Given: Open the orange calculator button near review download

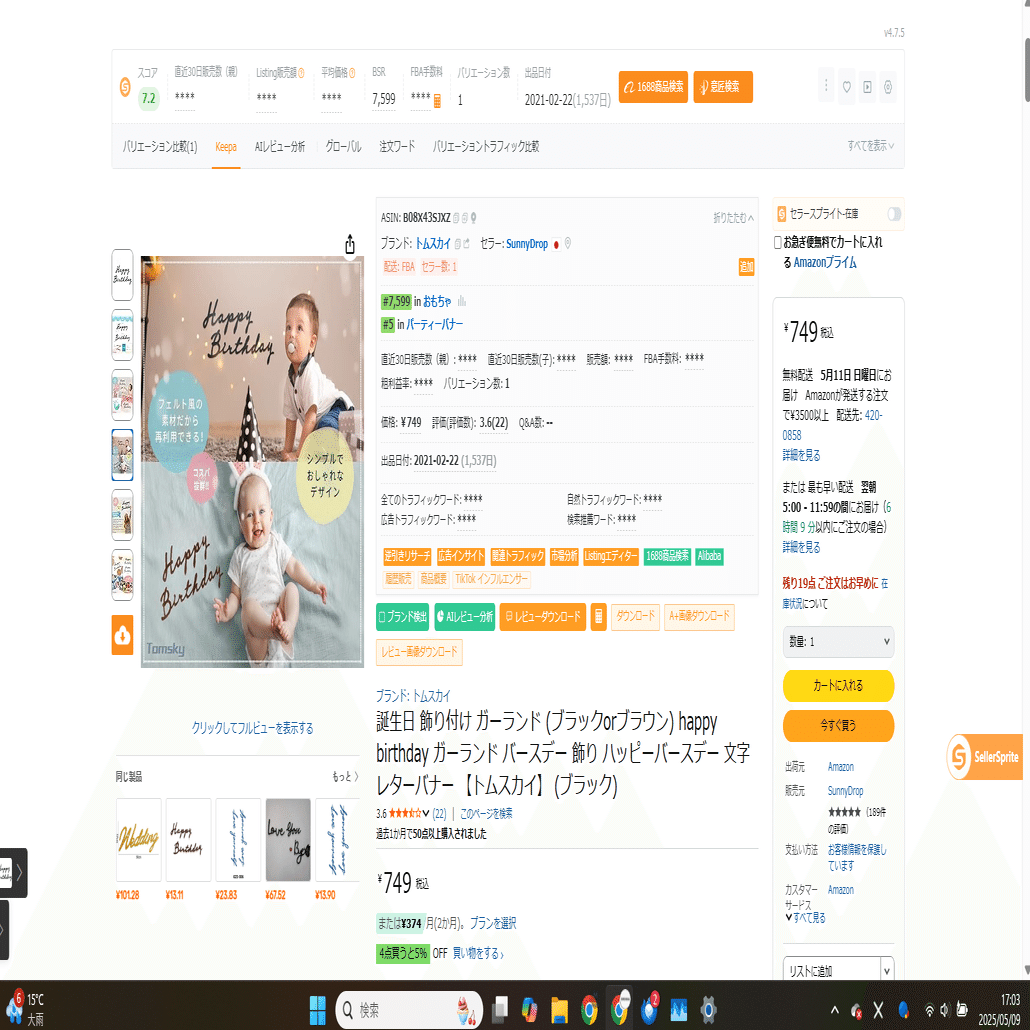Looking at the screenshot, I should 598,617.
